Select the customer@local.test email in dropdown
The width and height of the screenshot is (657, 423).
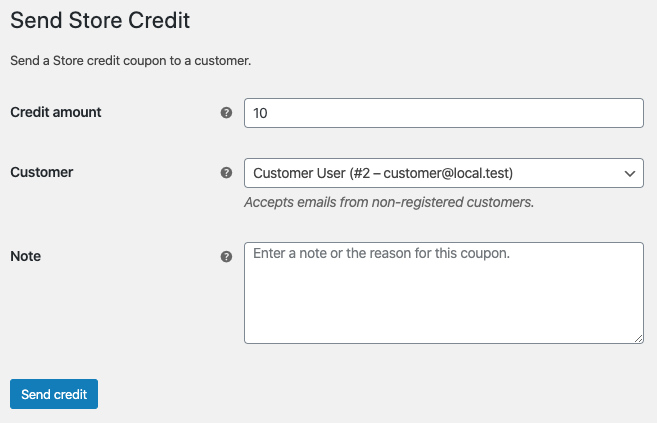pyautogui.click(x=445, y=173)
